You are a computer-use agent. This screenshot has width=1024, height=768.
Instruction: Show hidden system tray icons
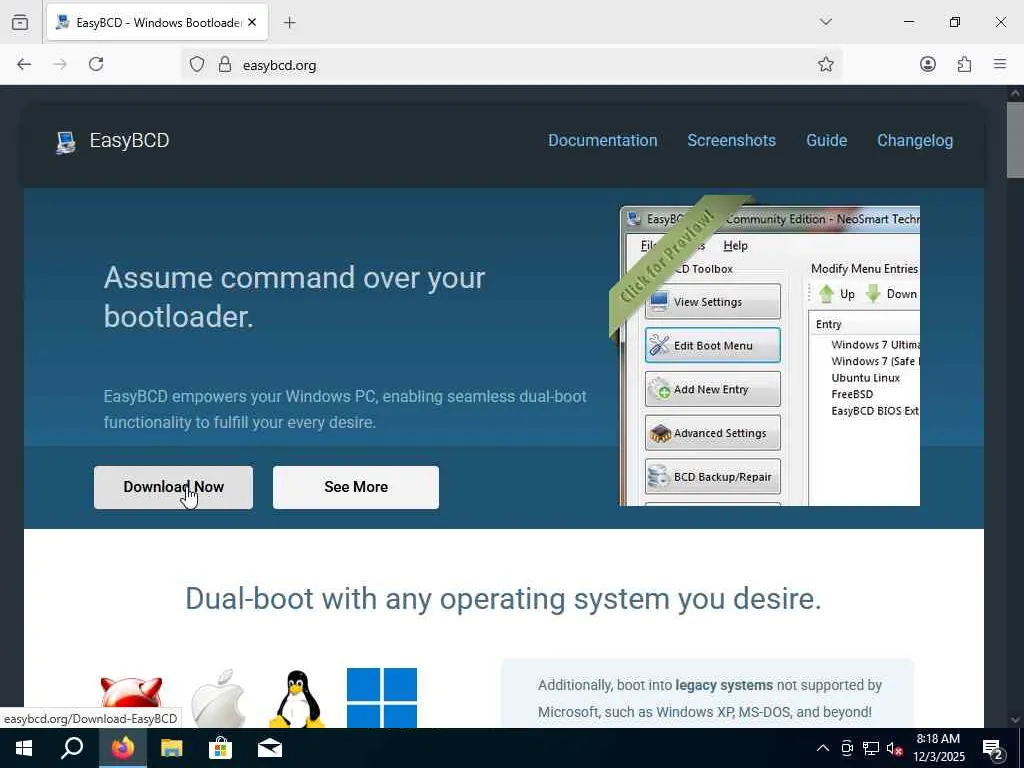[823, 748]
